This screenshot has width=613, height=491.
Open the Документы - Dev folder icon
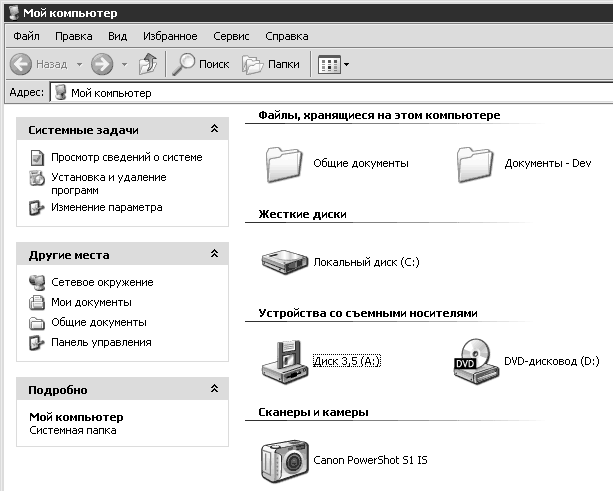click(477, 162)
